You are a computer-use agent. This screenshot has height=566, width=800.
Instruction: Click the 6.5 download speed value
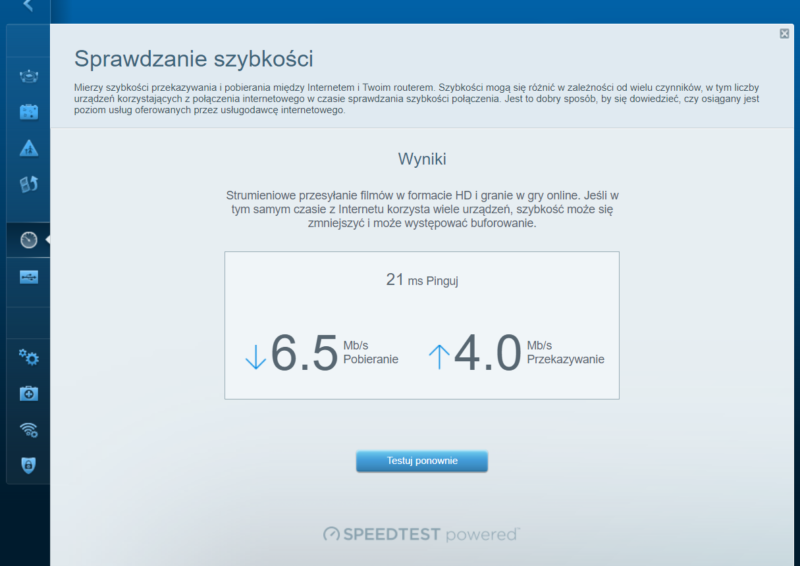pos(304,353)
